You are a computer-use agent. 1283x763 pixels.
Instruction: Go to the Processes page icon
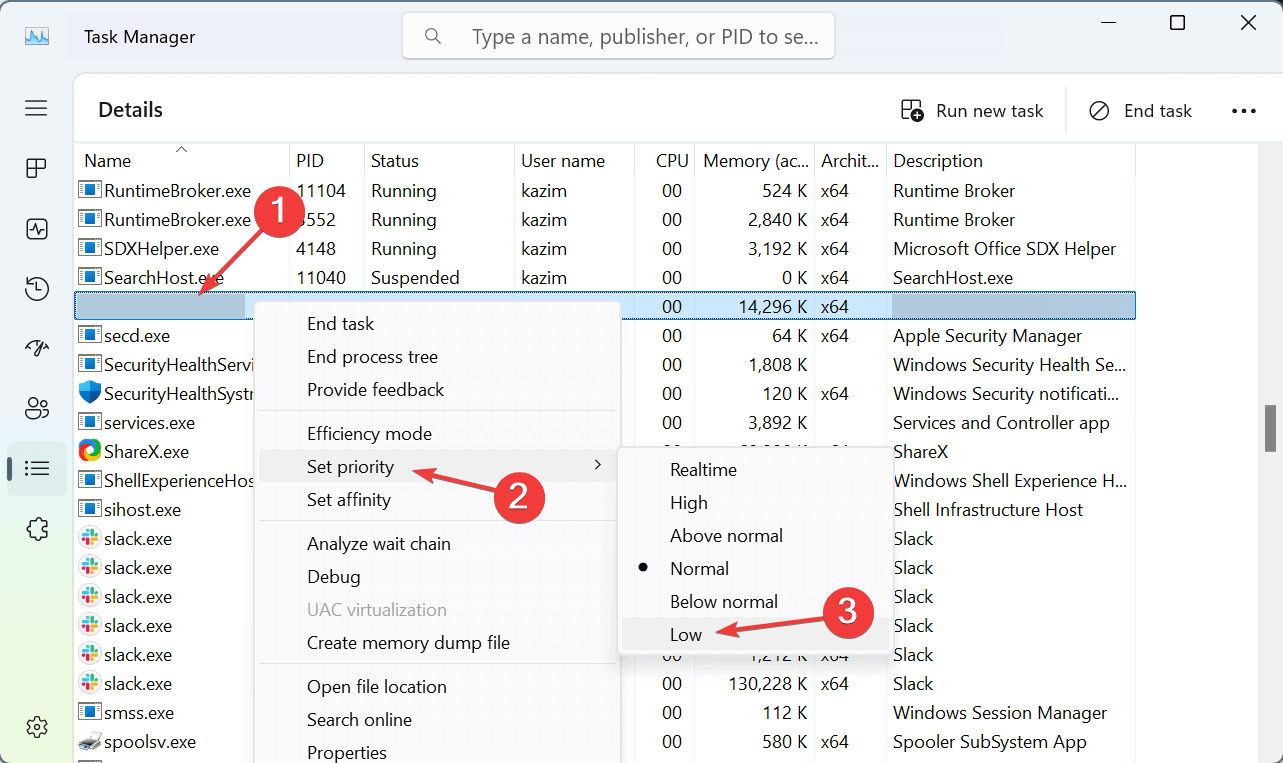click(37, 168)
